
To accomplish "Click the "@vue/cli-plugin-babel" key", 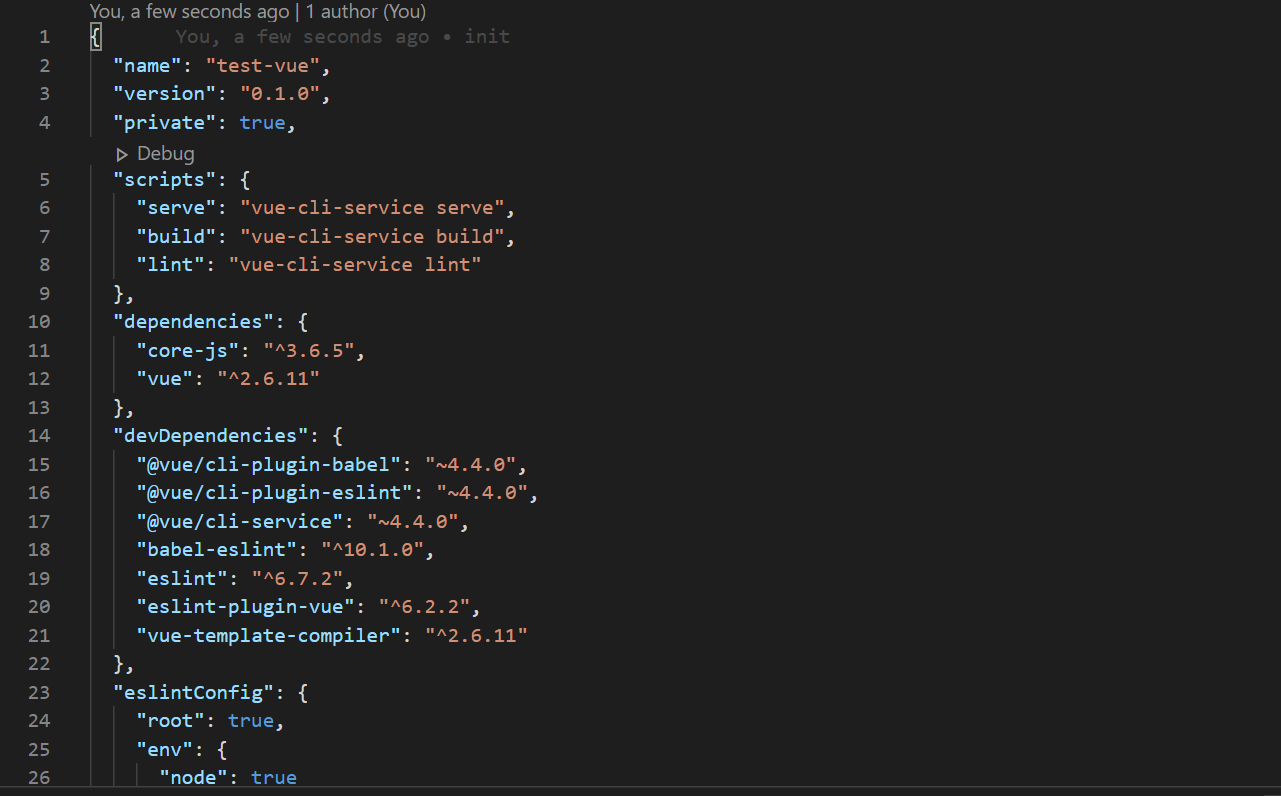I will click(x=269, y=465).
